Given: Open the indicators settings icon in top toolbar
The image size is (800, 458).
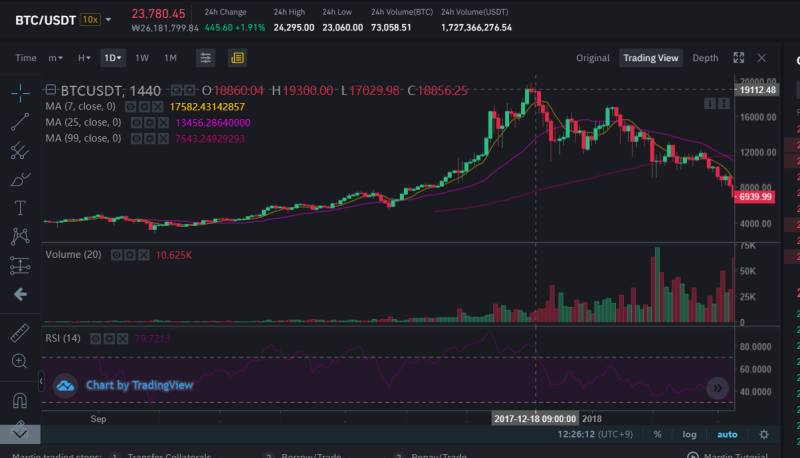Looking at the screenshot, I should 206,58.
